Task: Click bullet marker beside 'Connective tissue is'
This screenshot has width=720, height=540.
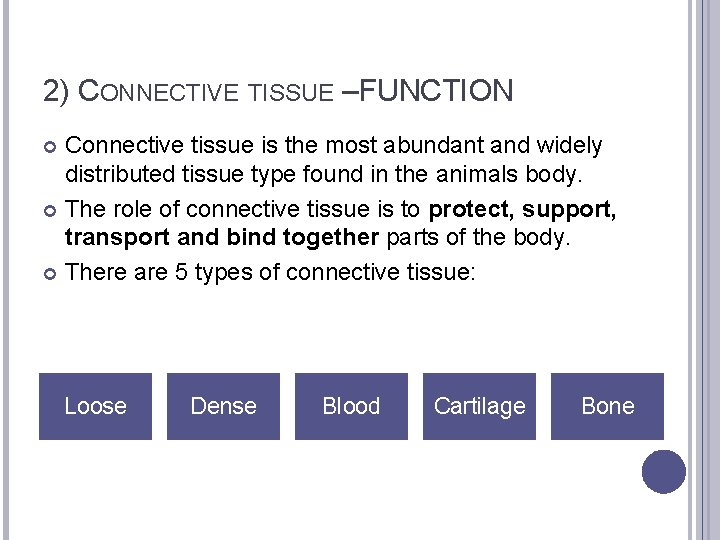Action: pyautogui.click(x=50, y=147)
